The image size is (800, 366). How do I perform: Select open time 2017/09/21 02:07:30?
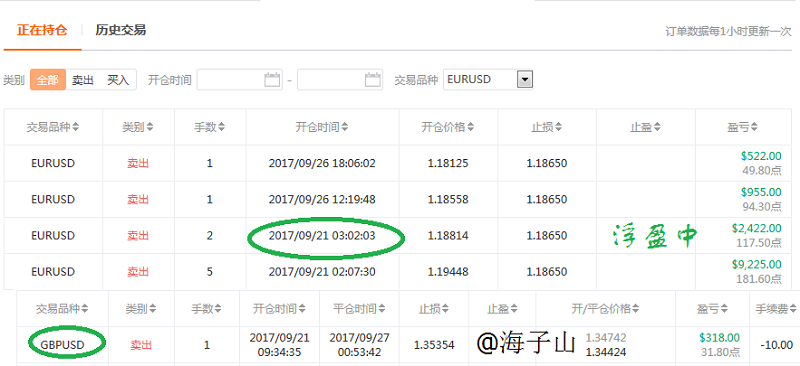click(322, 272)
